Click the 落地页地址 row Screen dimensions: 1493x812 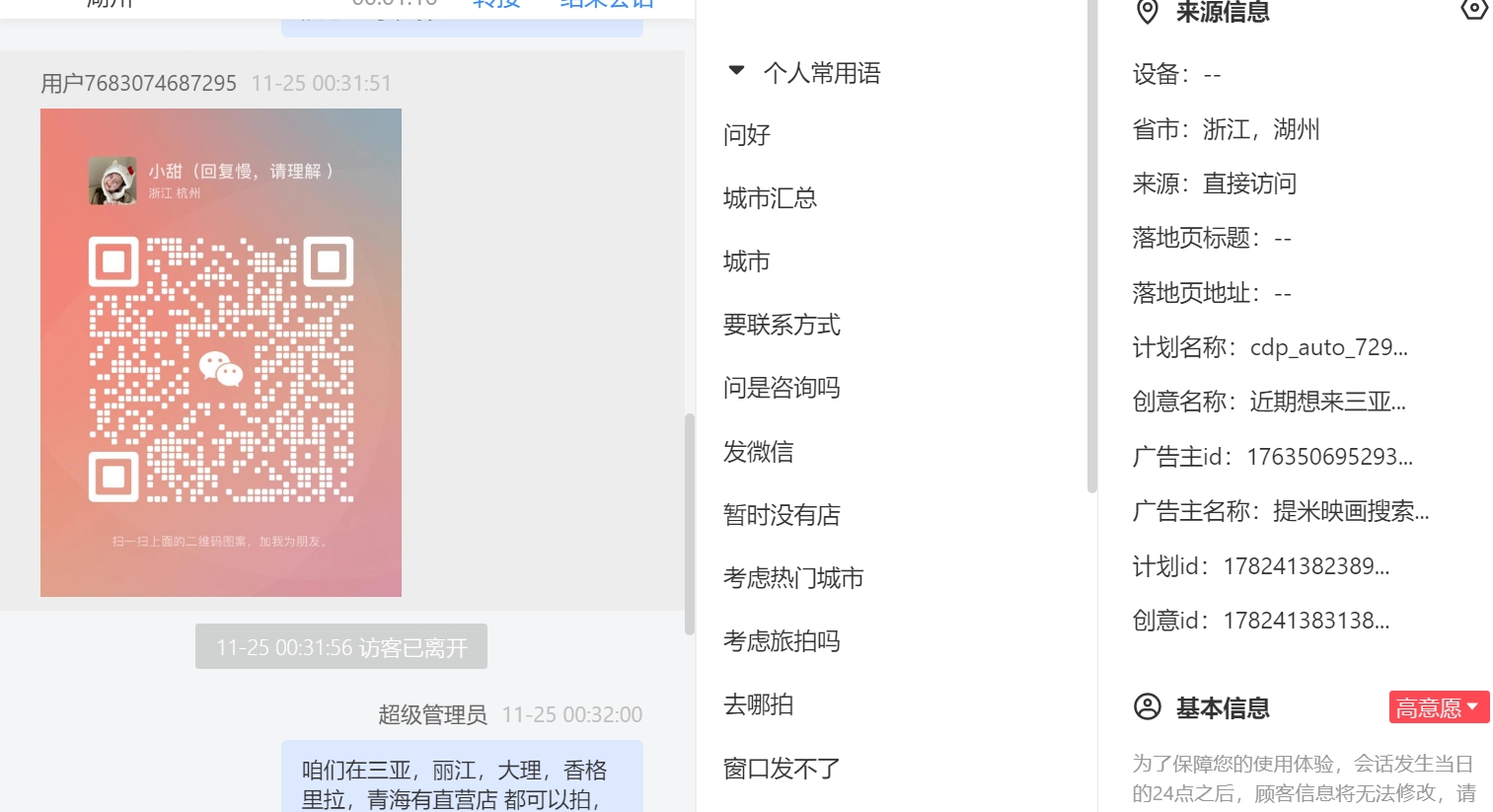[x=1213, y=293]
